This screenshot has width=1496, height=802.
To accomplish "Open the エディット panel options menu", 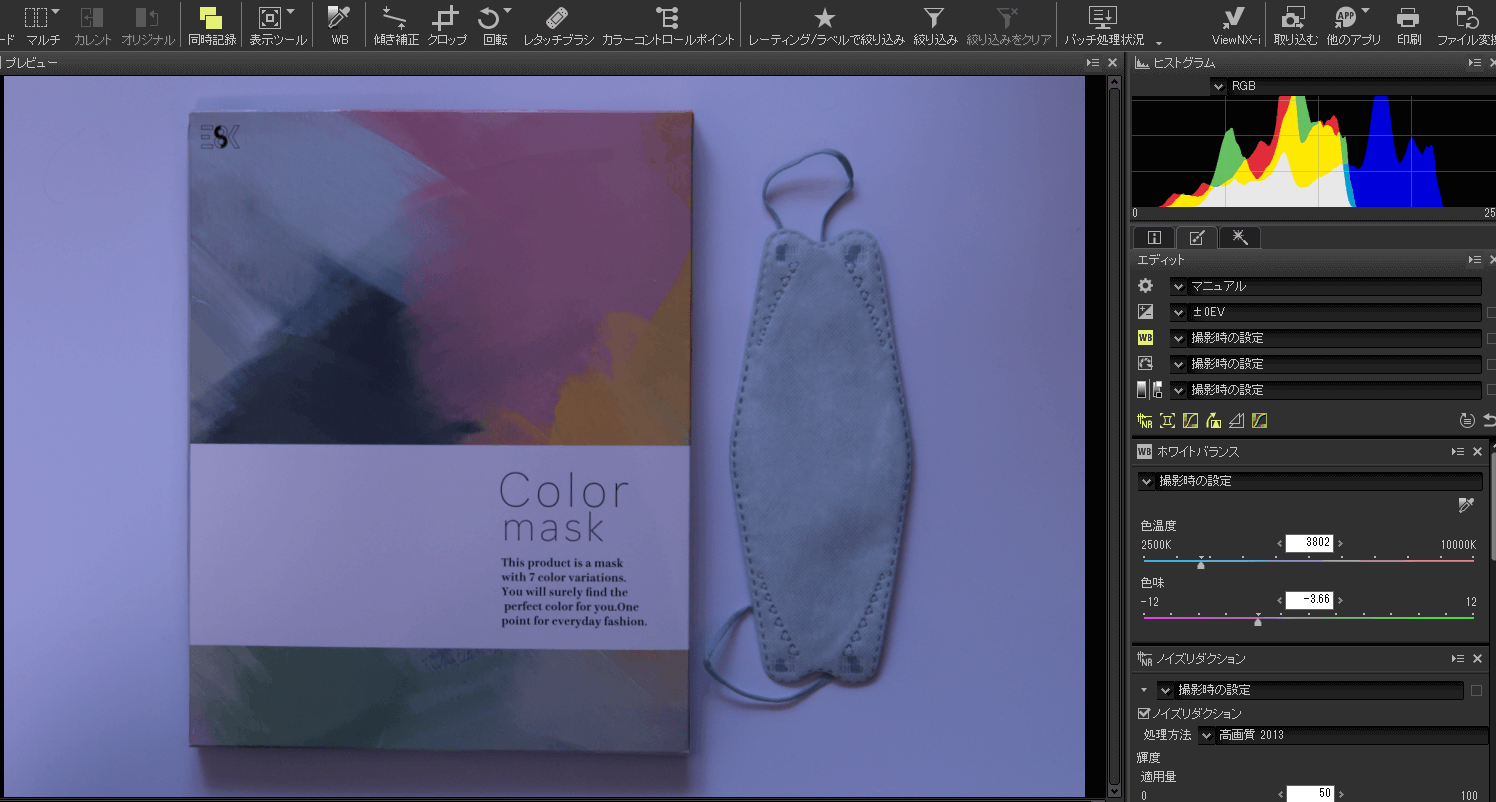I will (x=1474, y=260).
